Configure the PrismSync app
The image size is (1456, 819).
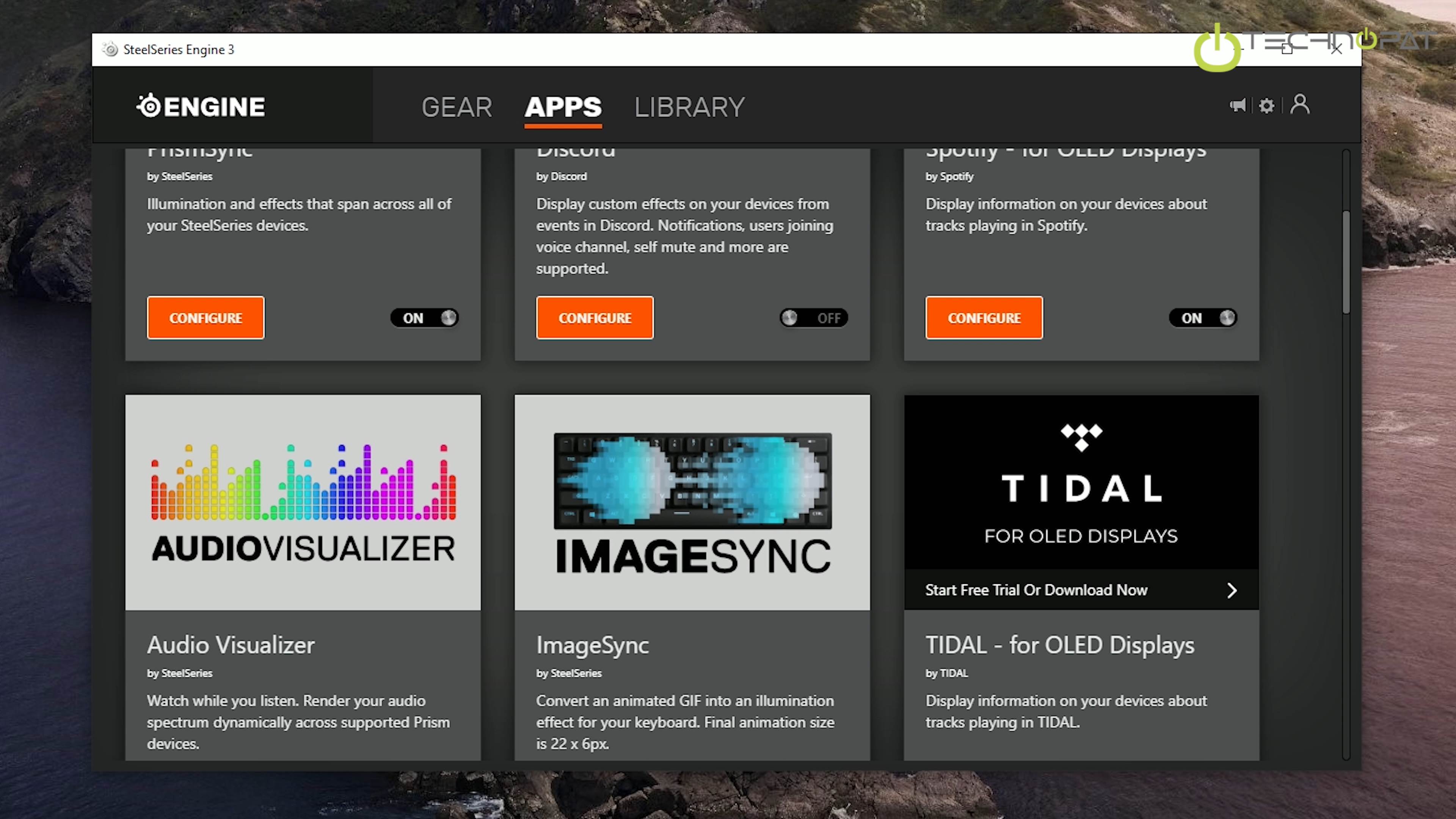point(206,318)
